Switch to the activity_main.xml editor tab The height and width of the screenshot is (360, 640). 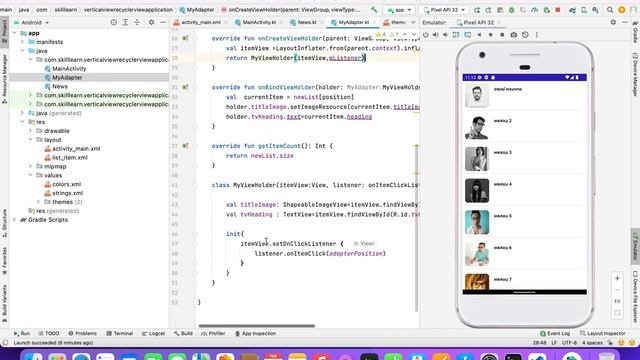197,22
